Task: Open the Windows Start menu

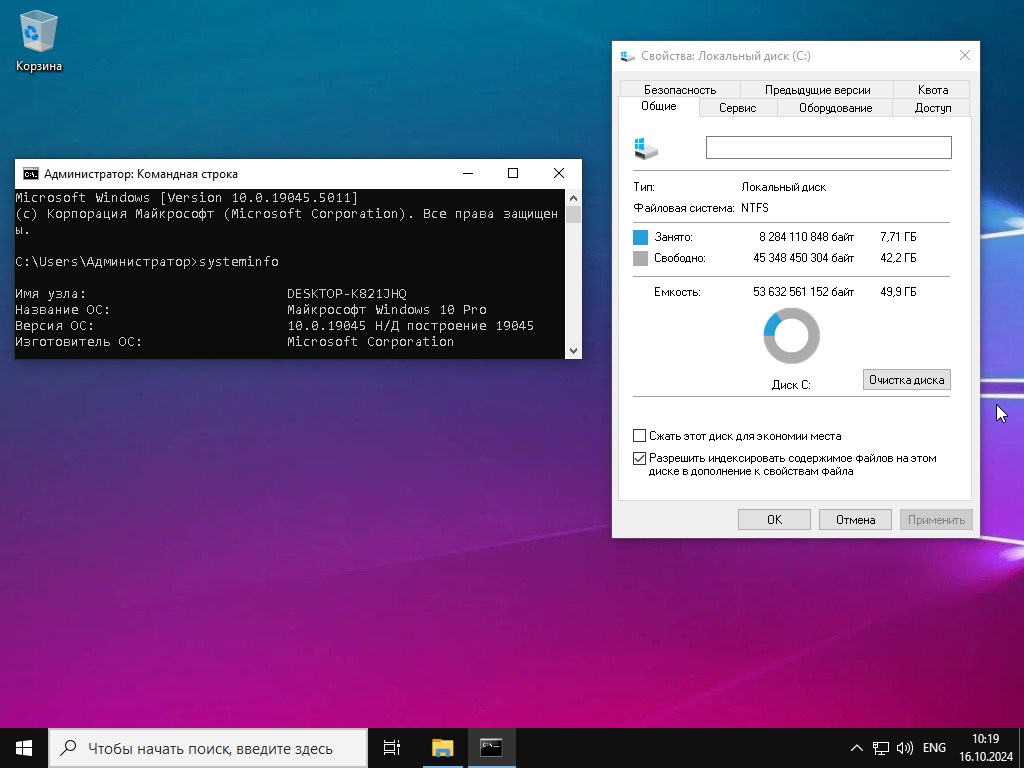Action: (24, 748)
